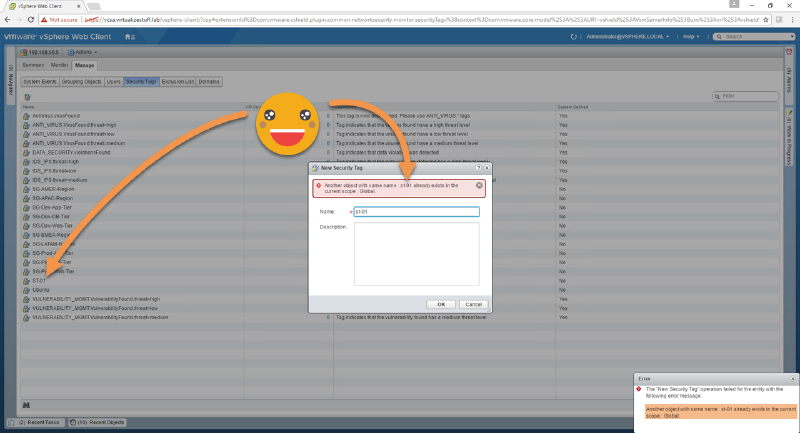Open help for New Security Tag dialog

tap(478, 168)
